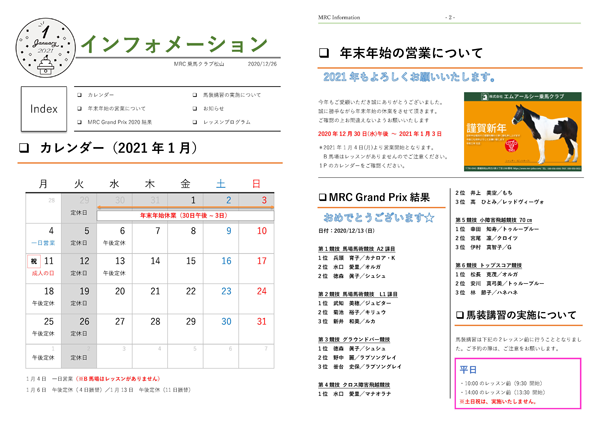600x424 pixels.
Task: Click the Index box
Action: [44, 109]
